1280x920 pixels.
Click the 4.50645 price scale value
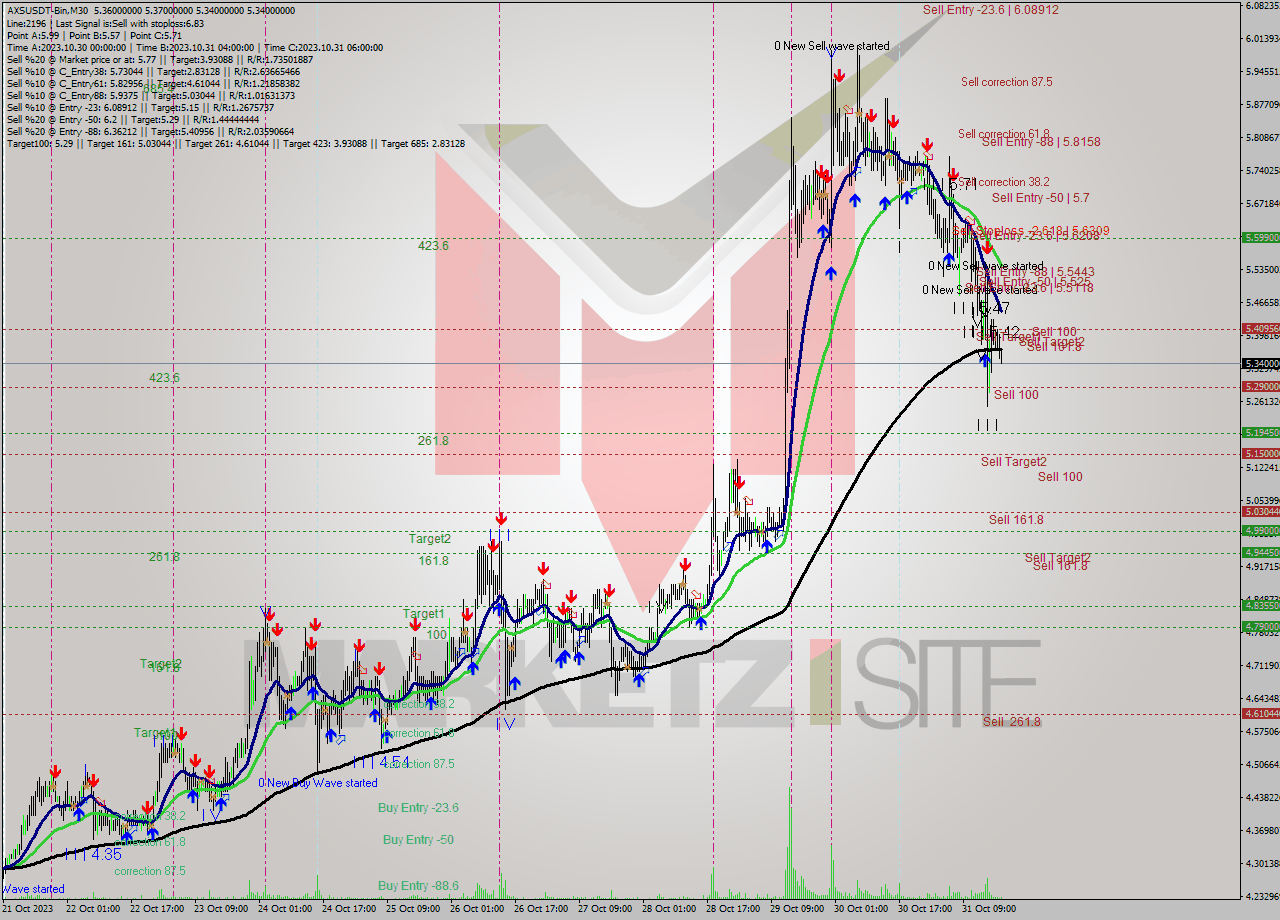1262,764
